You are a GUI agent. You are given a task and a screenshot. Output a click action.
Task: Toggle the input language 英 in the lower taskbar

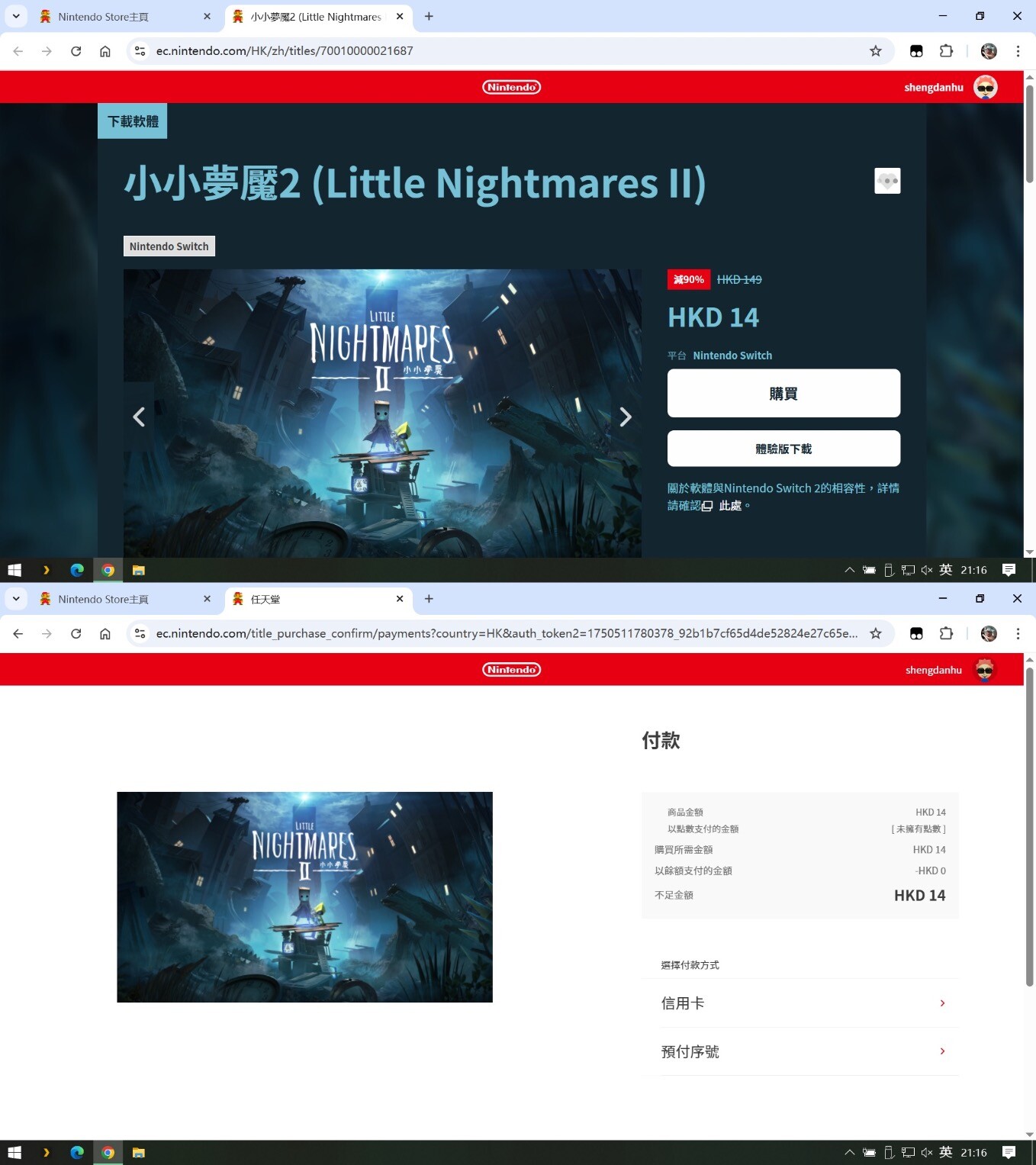[x=946, y=1153]
